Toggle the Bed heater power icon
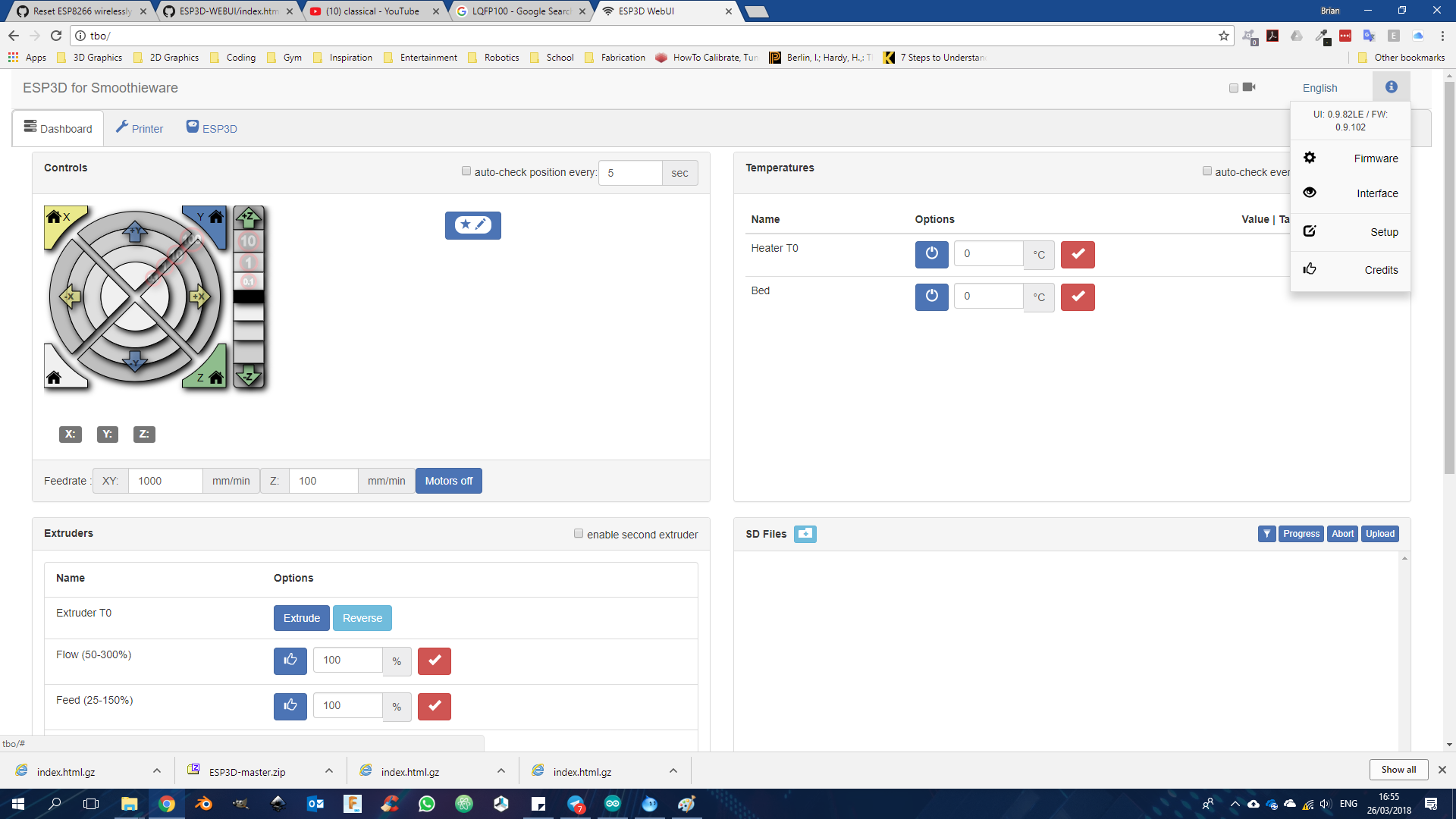 [931, 297]
